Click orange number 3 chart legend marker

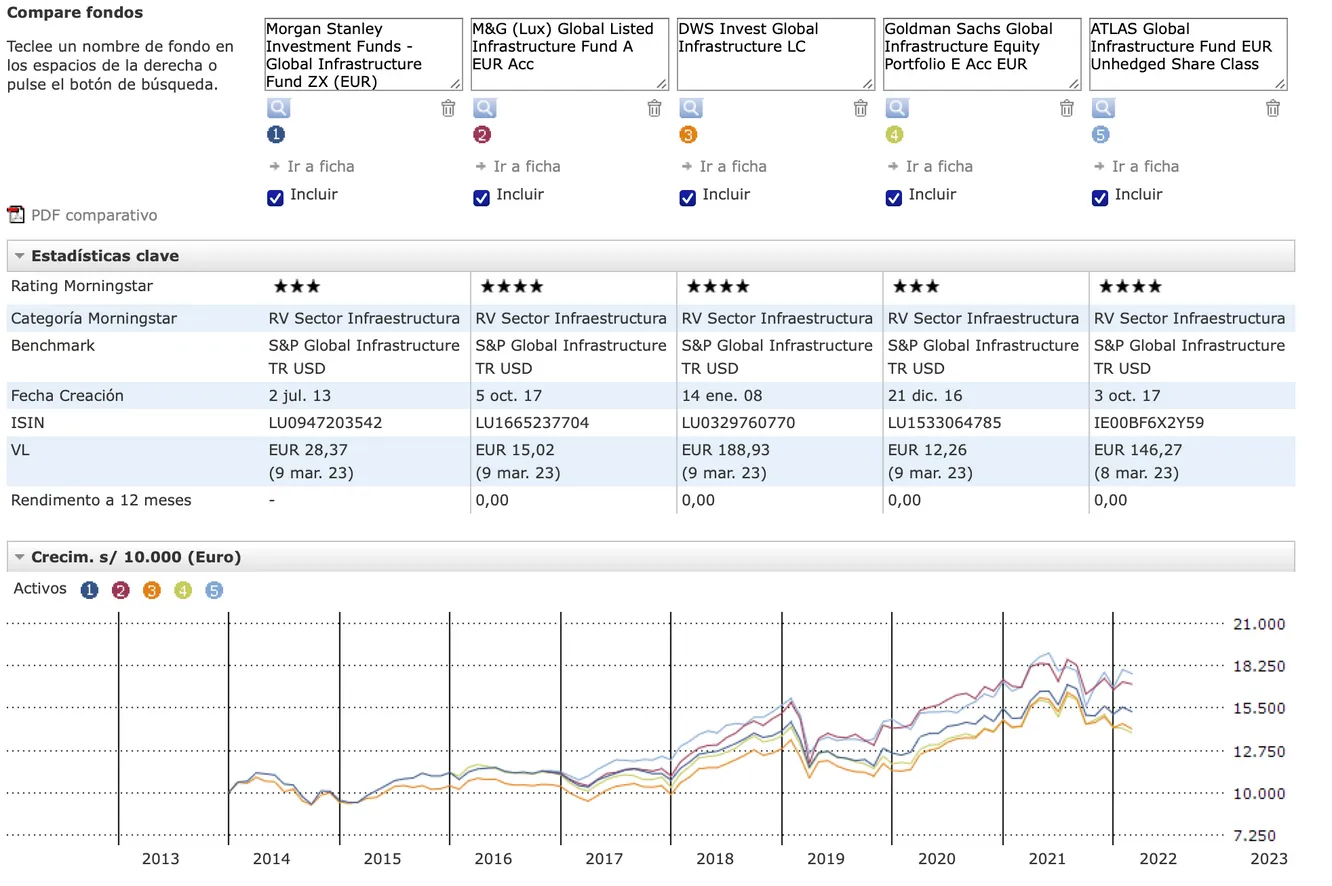point(152,590)
